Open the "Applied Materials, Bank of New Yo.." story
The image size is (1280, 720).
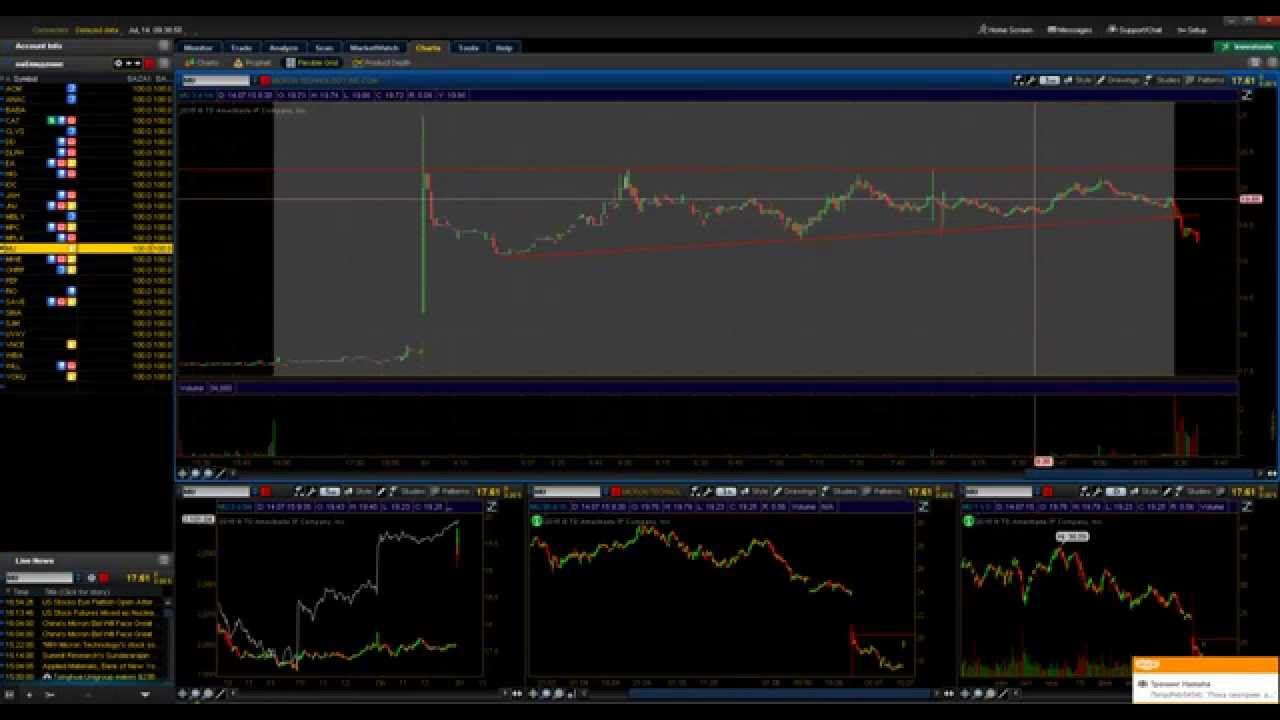(99, 666)
